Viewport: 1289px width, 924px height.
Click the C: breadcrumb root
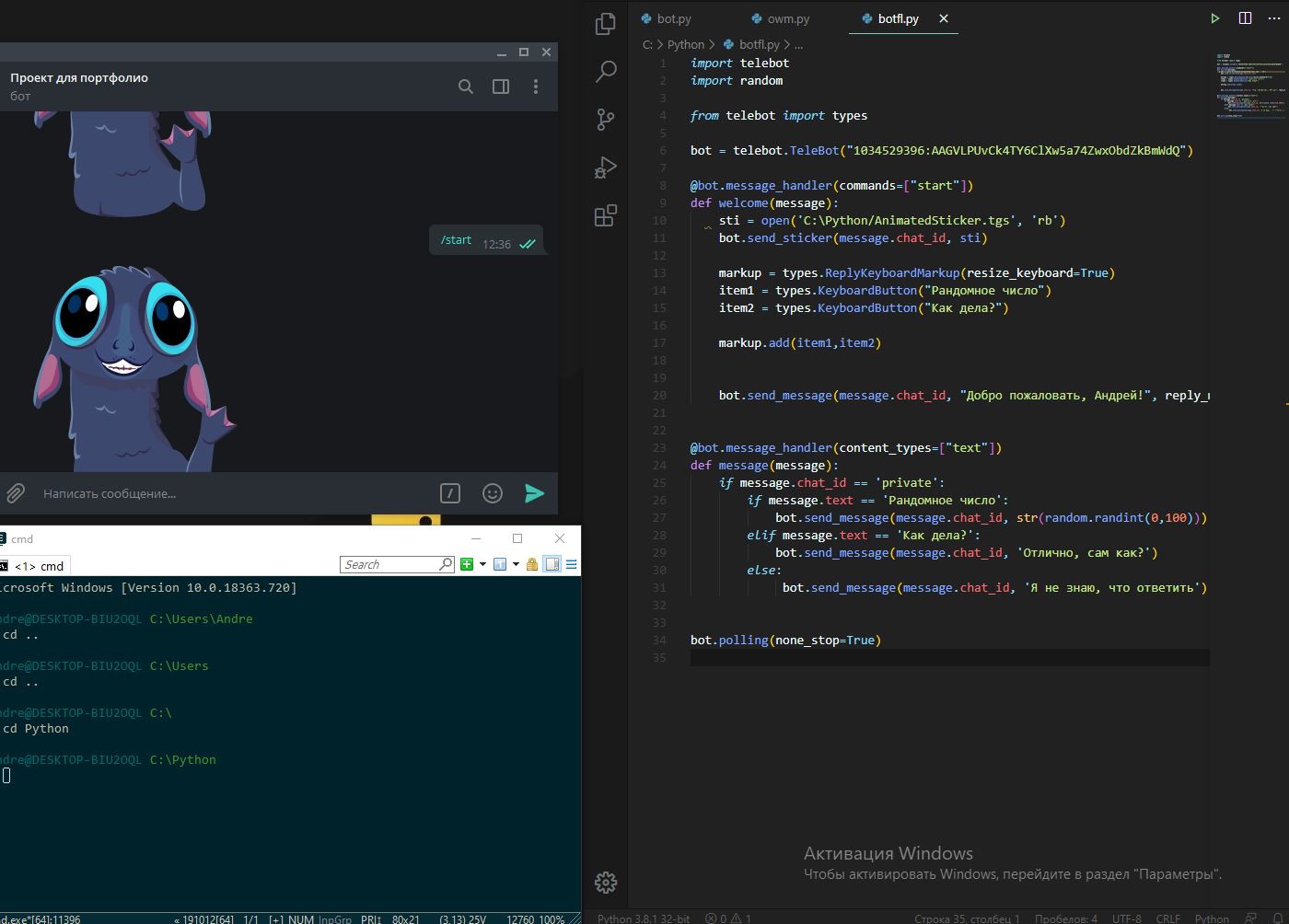tap(647, 44)
